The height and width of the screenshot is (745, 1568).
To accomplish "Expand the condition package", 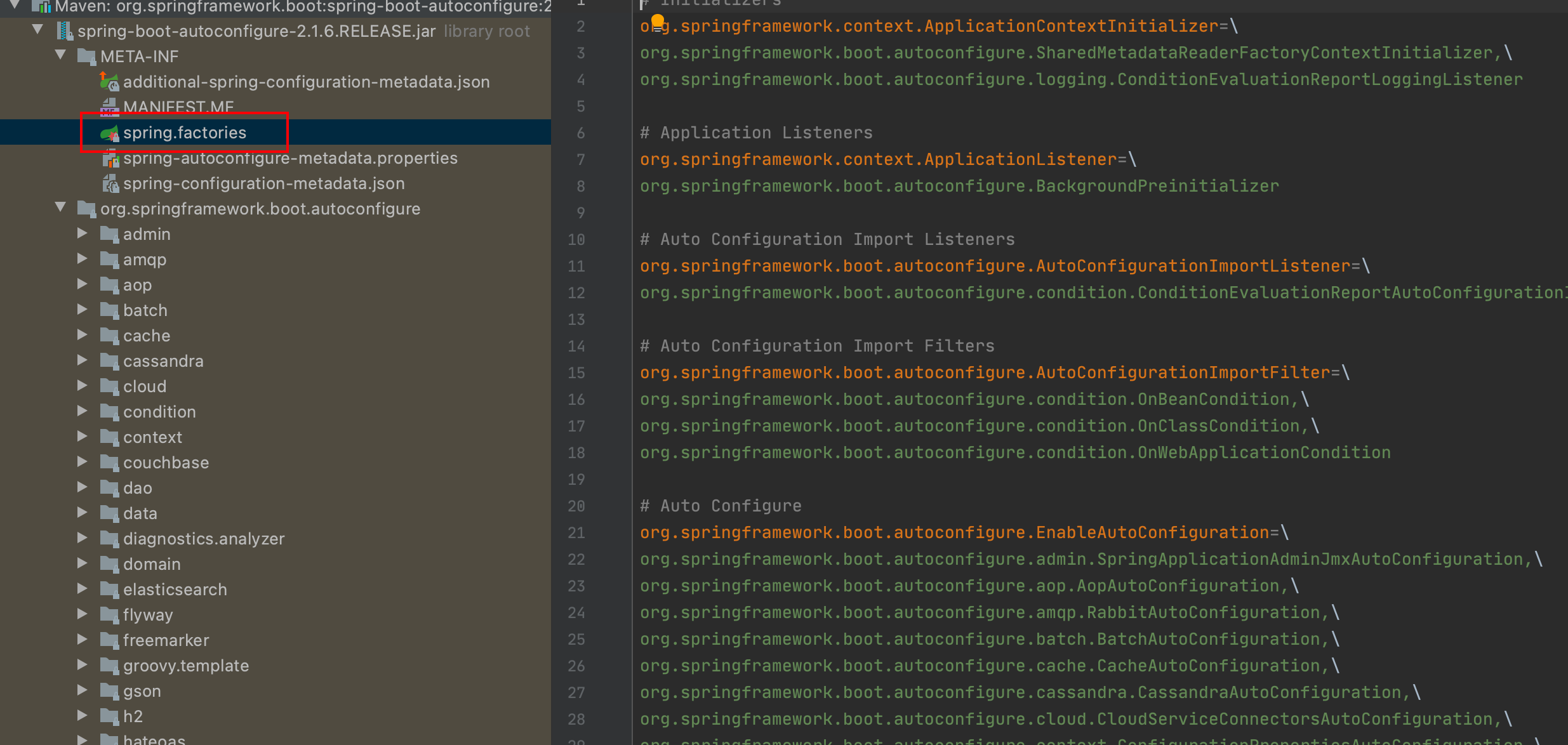I will (82, 411).
